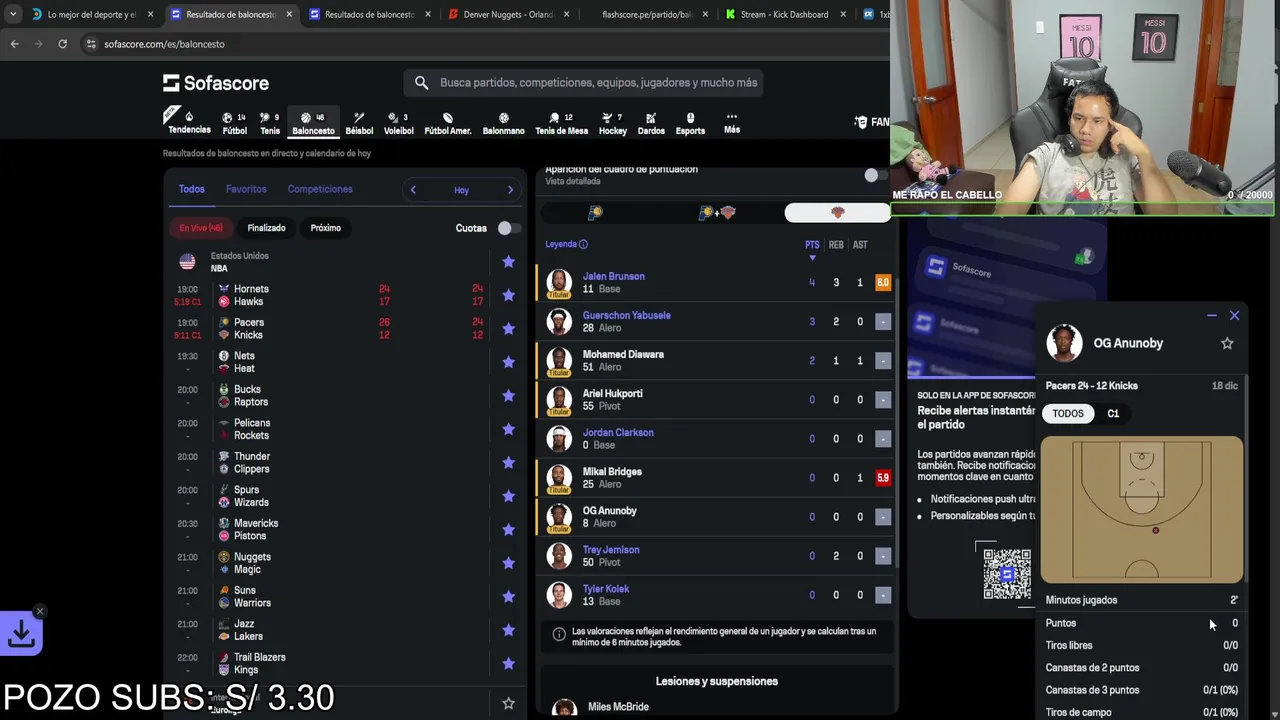Select both teams lineup filter
The width and height of the screenshot is (1280, 720).
click(x=717, y=212)
